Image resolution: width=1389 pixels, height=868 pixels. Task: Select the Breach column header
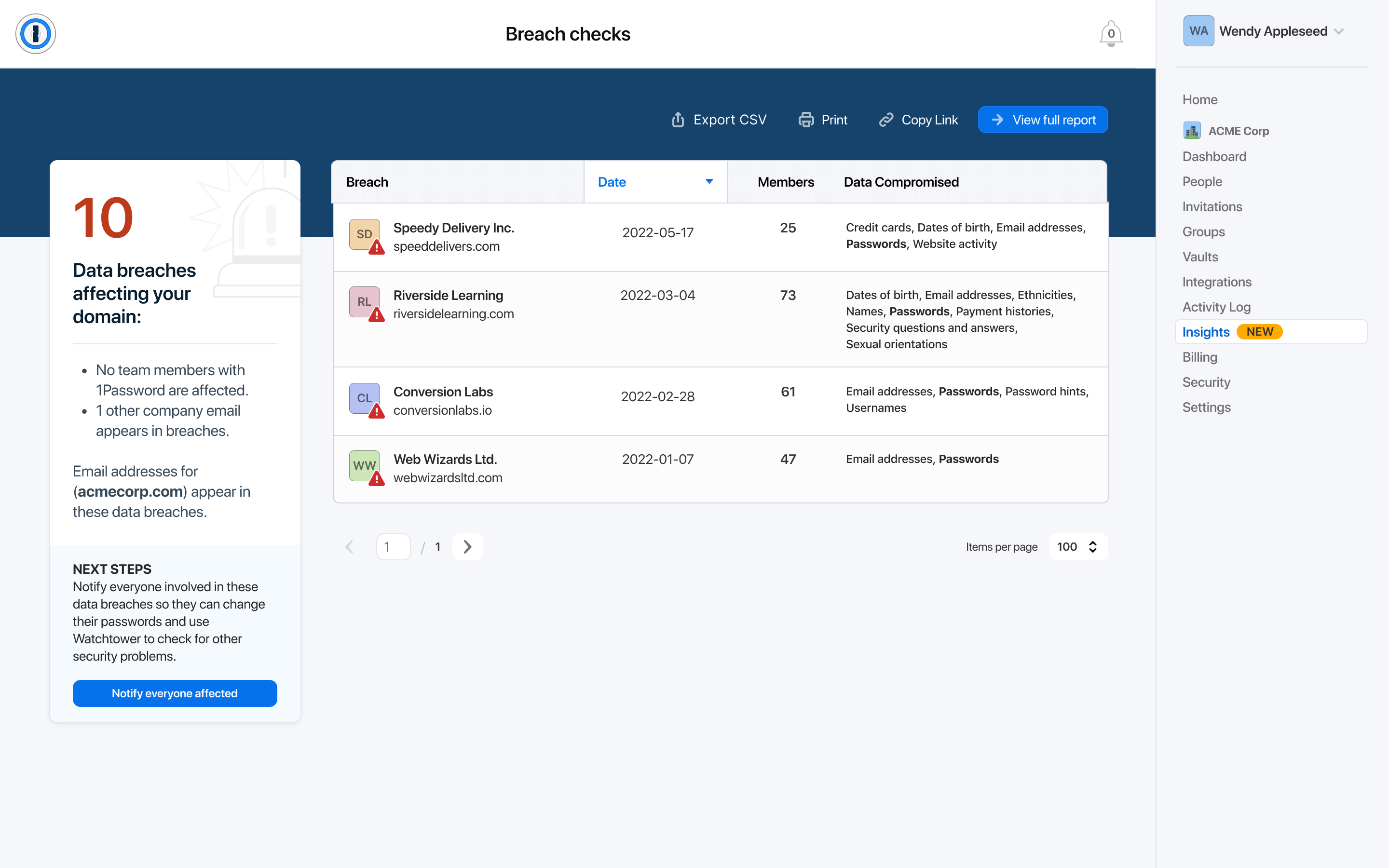click(368, 181)
